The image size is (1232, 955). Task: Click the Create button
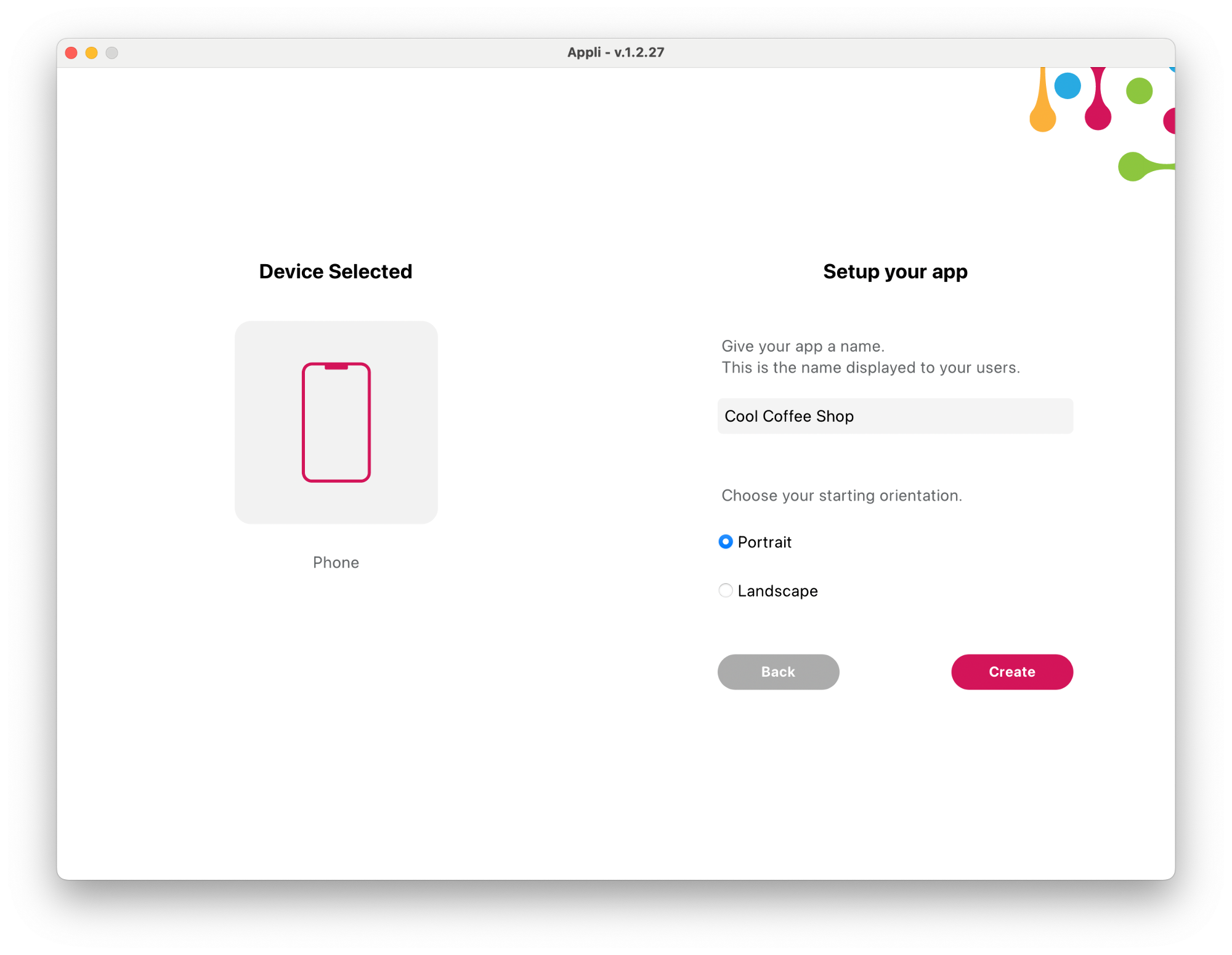(x=1012, y=671)
